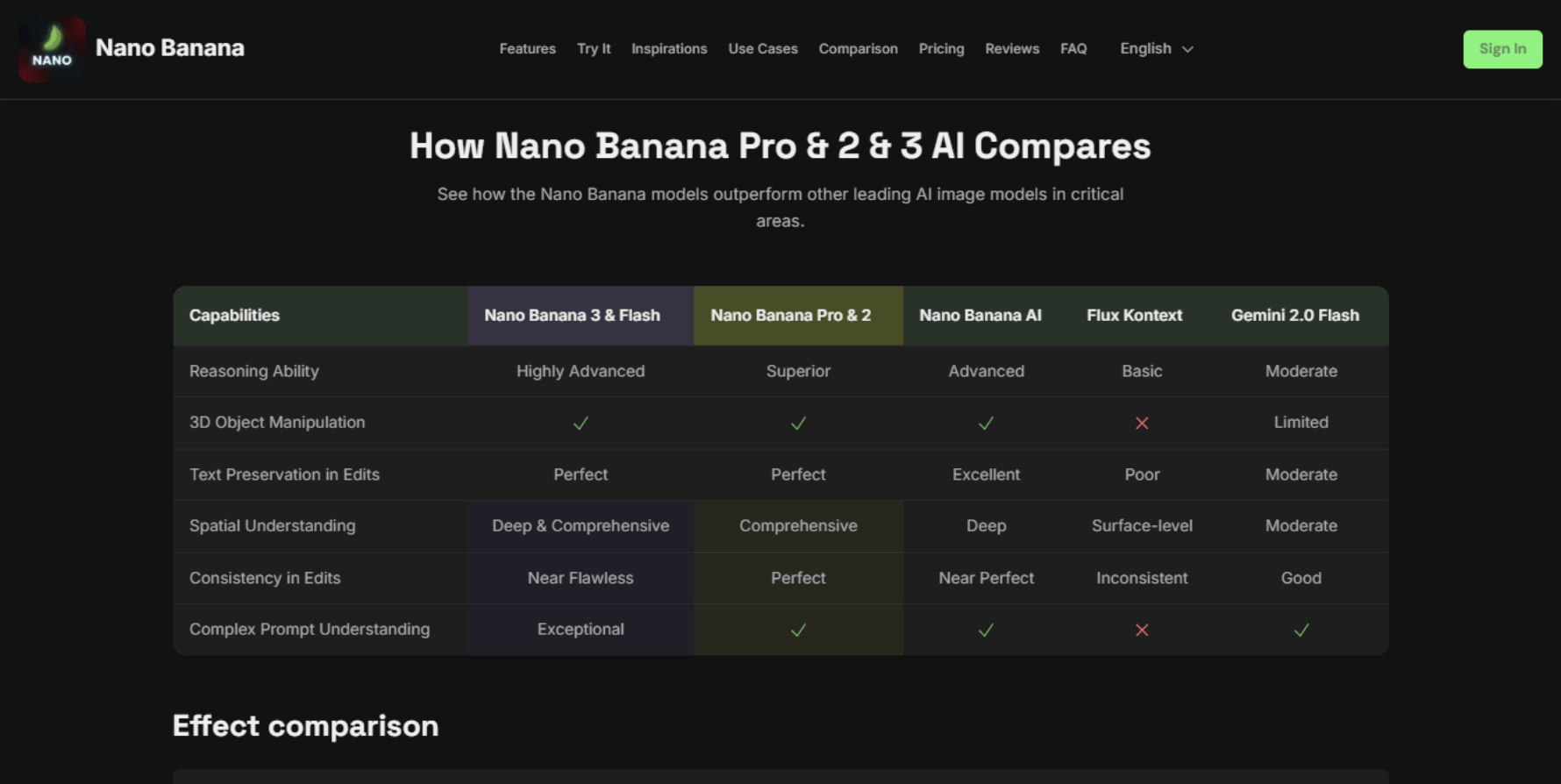Click the Nano Banana Pro & 2 column header
1561x784 pixels.
790,316
